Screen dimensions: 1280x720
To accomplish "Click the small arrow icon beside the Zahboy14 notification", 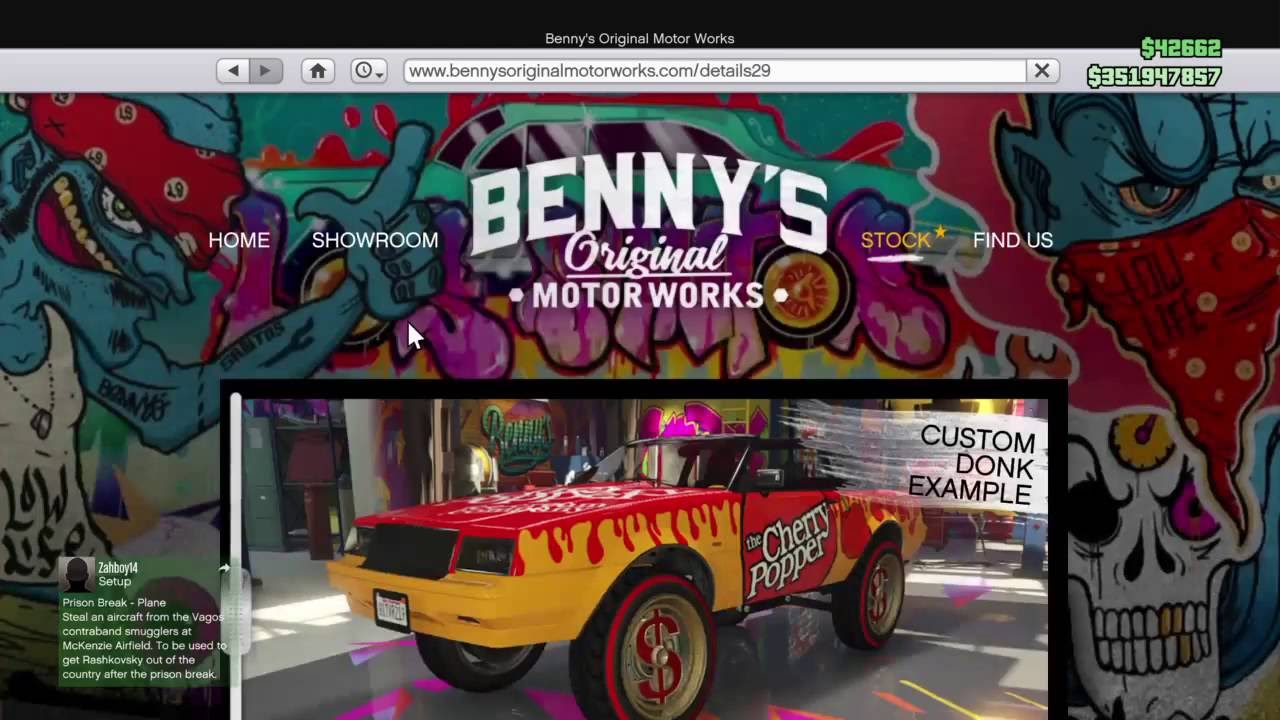I will (x=224, y=568).
